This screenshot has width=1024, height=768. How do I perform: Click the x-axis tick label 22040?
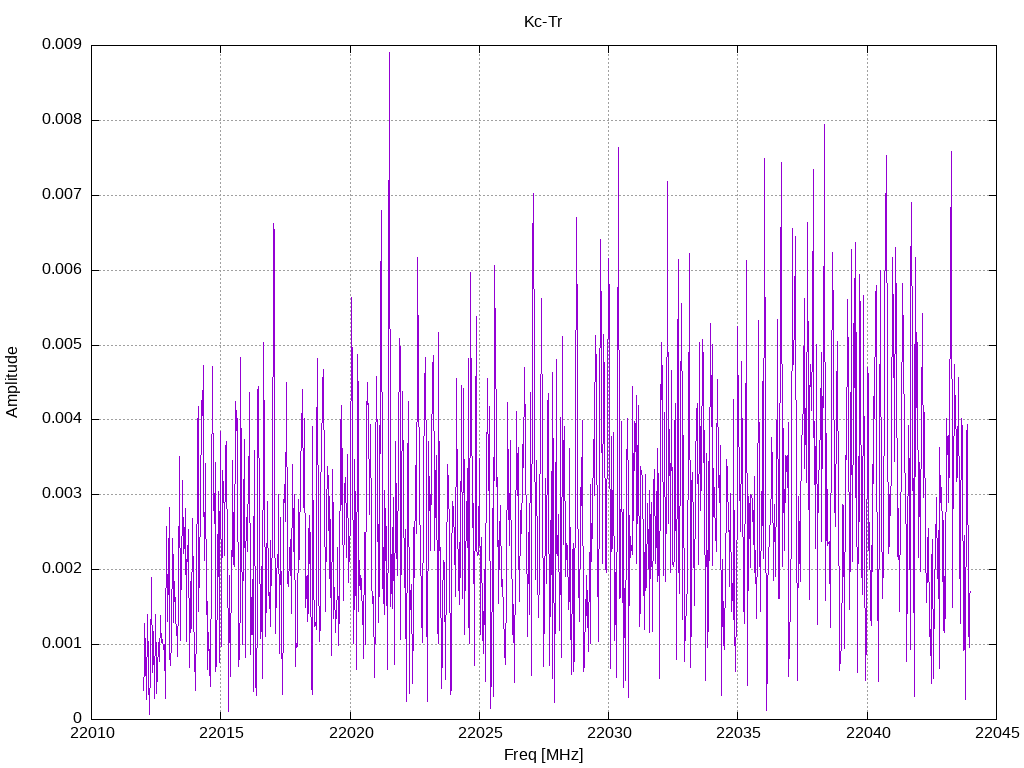[x=868, y=733]
